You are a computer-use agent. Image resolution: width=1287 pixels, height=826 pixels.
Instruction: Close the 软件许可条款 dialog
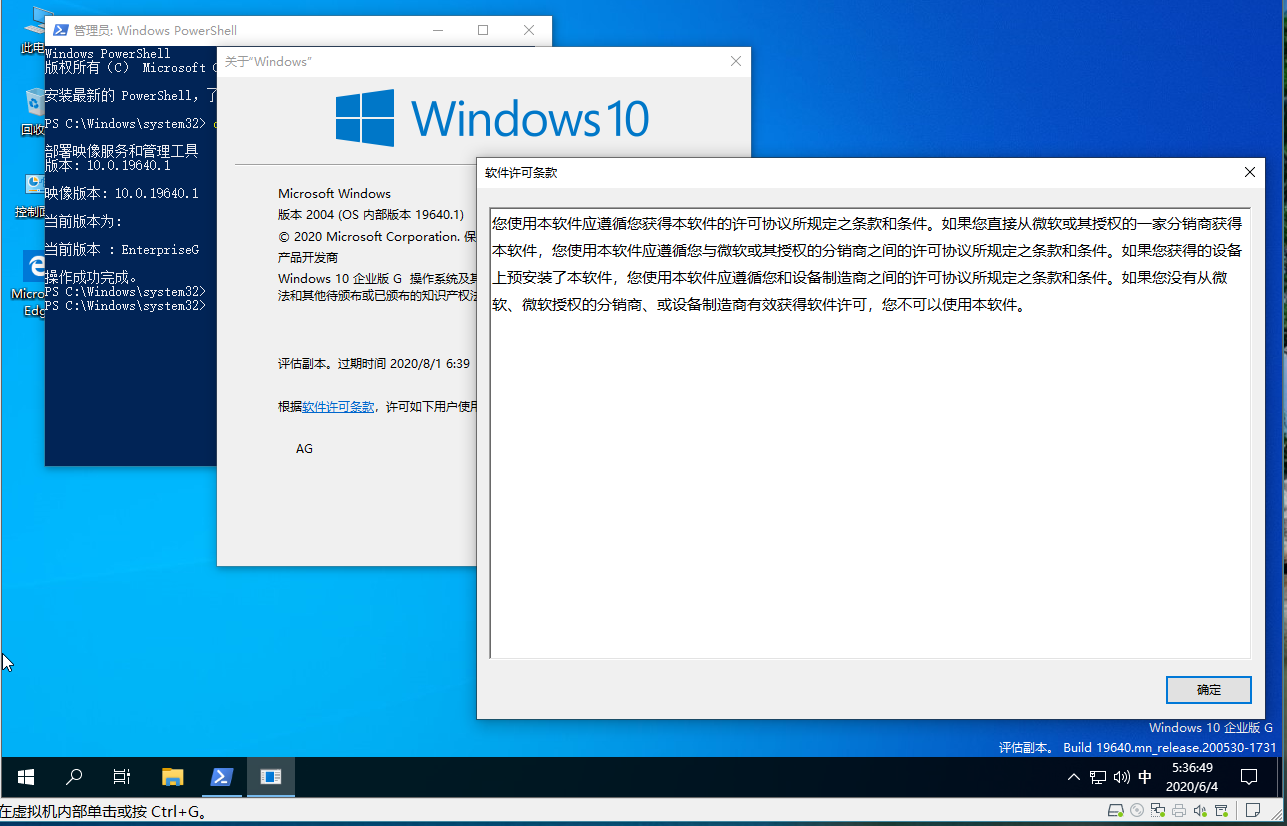click(x=1249, y=172)
